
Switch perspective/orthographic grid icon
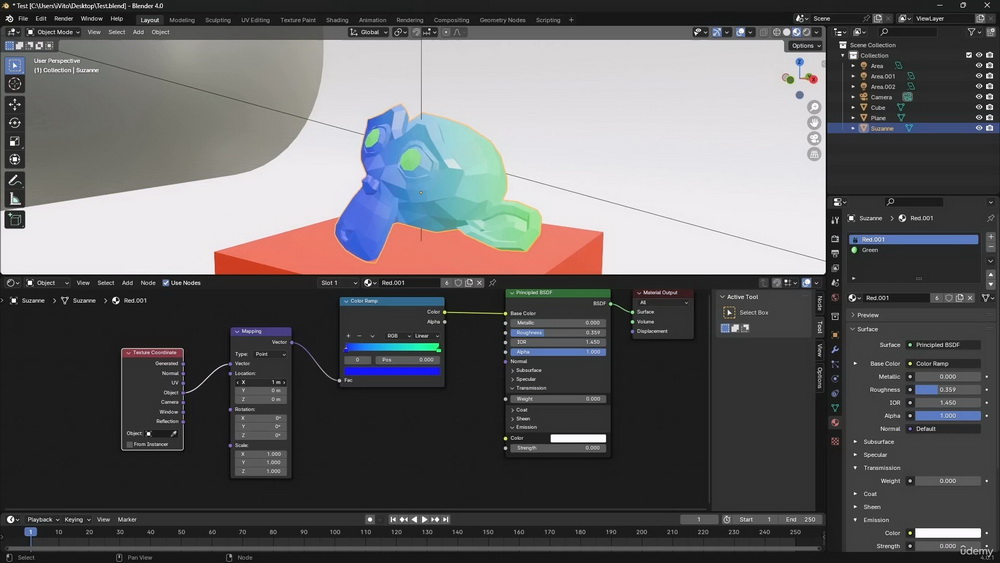(814, 154)
